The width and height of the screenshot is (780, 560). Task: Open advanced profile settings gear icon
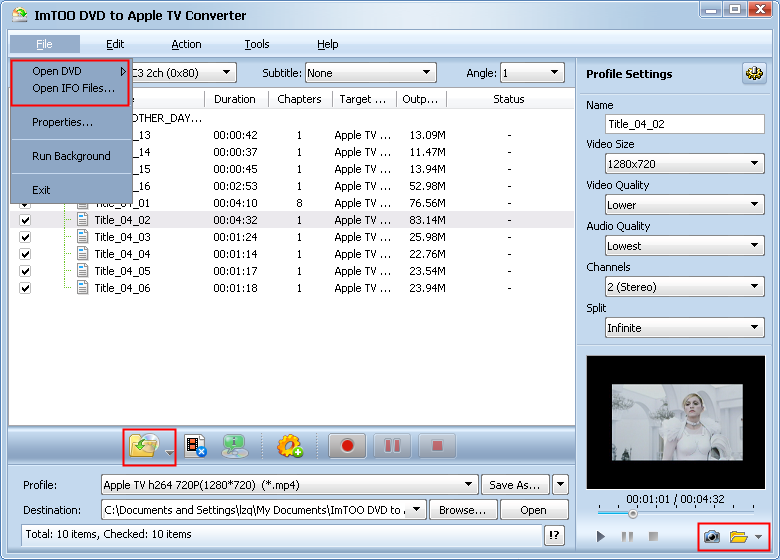point(754,74)
